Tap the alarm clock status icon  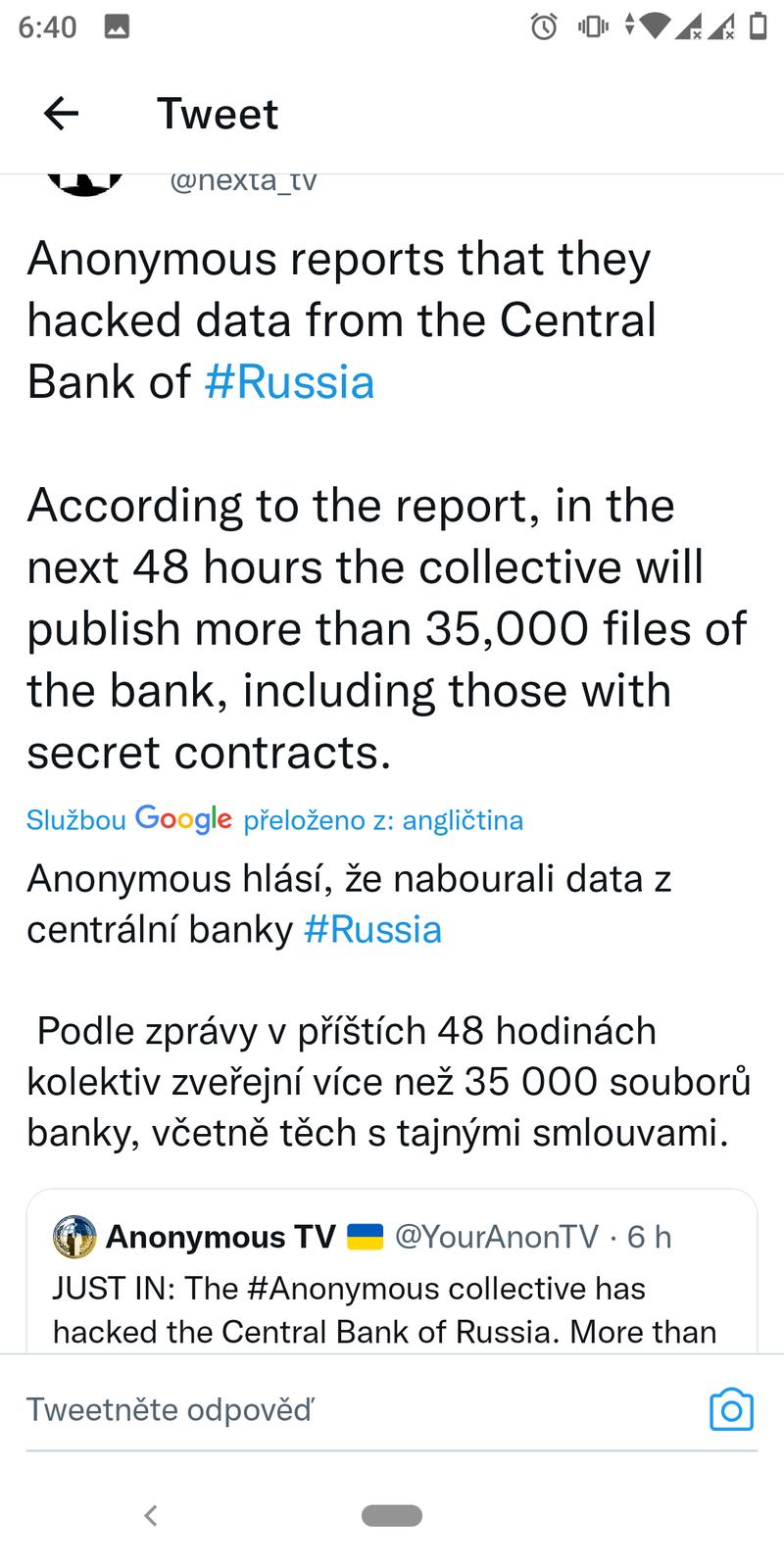[x=544, y=26]
